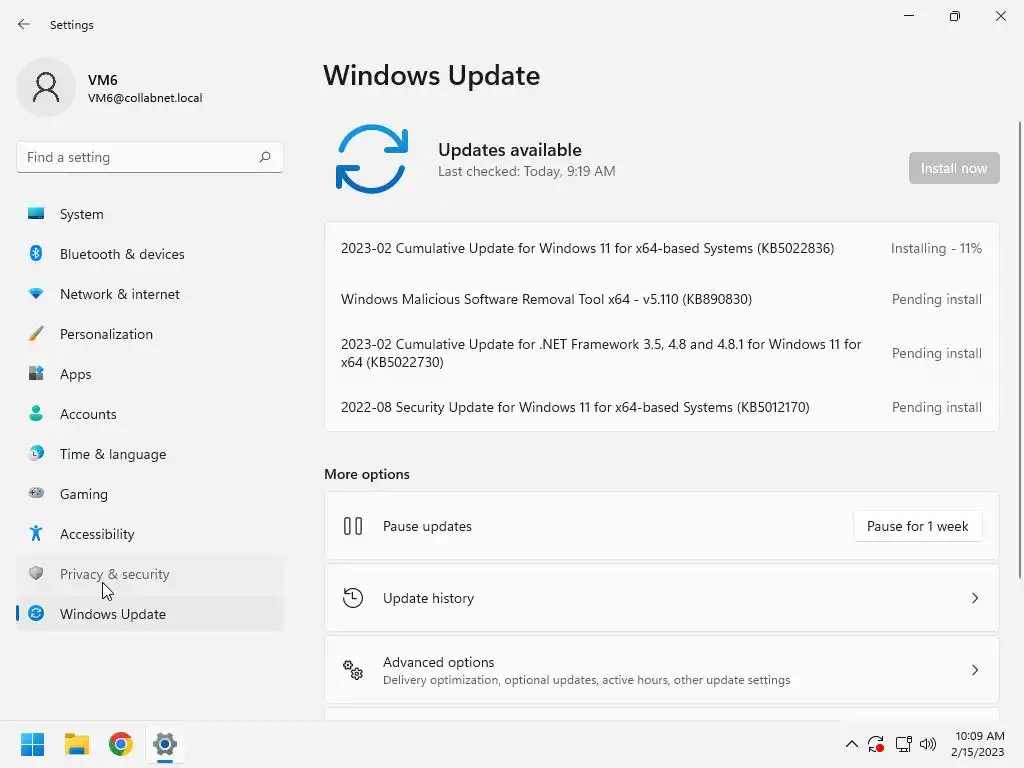Switch to the Apps settings category

point(150,374)
